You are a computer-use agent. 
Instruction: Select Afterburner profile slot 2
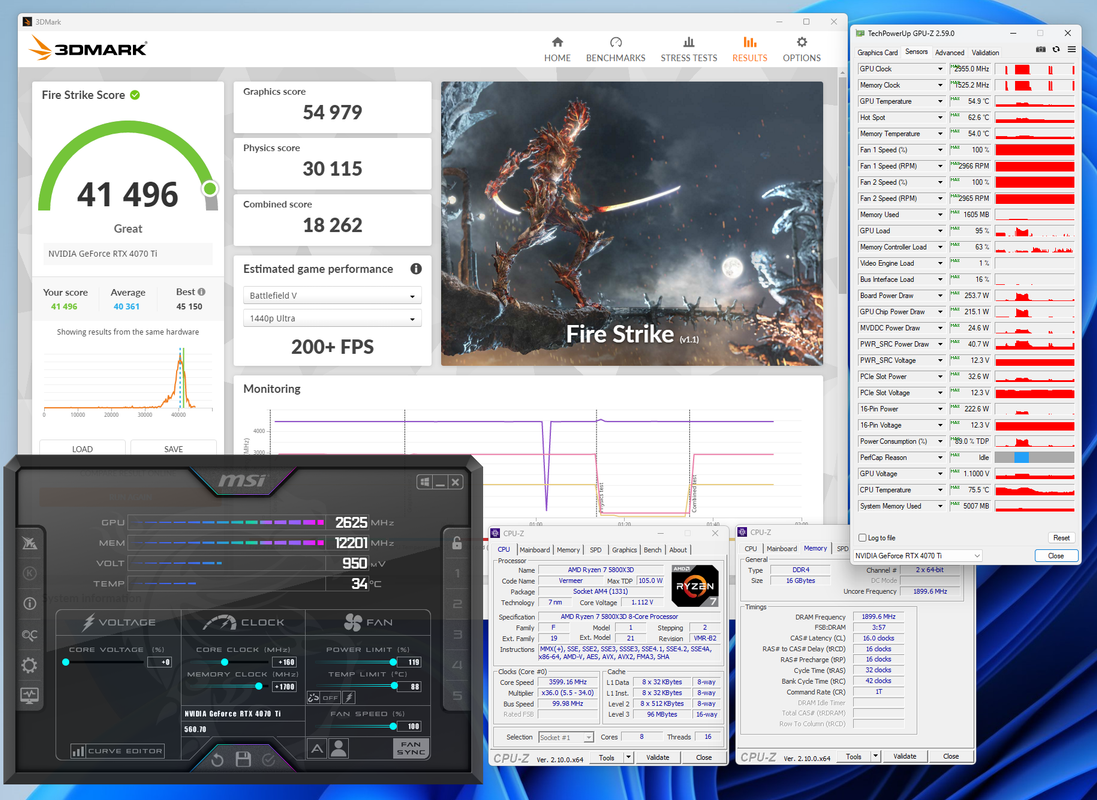click(457, 604)
